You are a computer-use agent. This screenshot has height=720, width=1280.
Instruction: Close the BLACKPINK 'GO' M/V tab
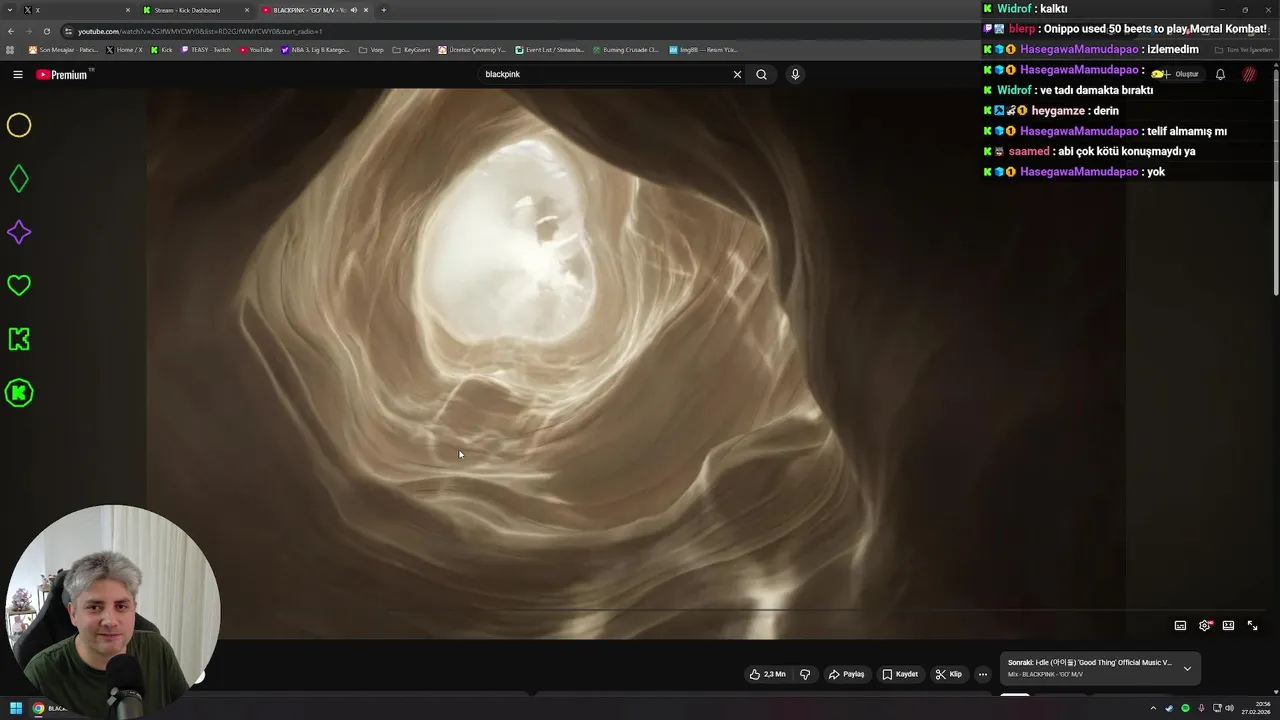click(x=366, y=10)
